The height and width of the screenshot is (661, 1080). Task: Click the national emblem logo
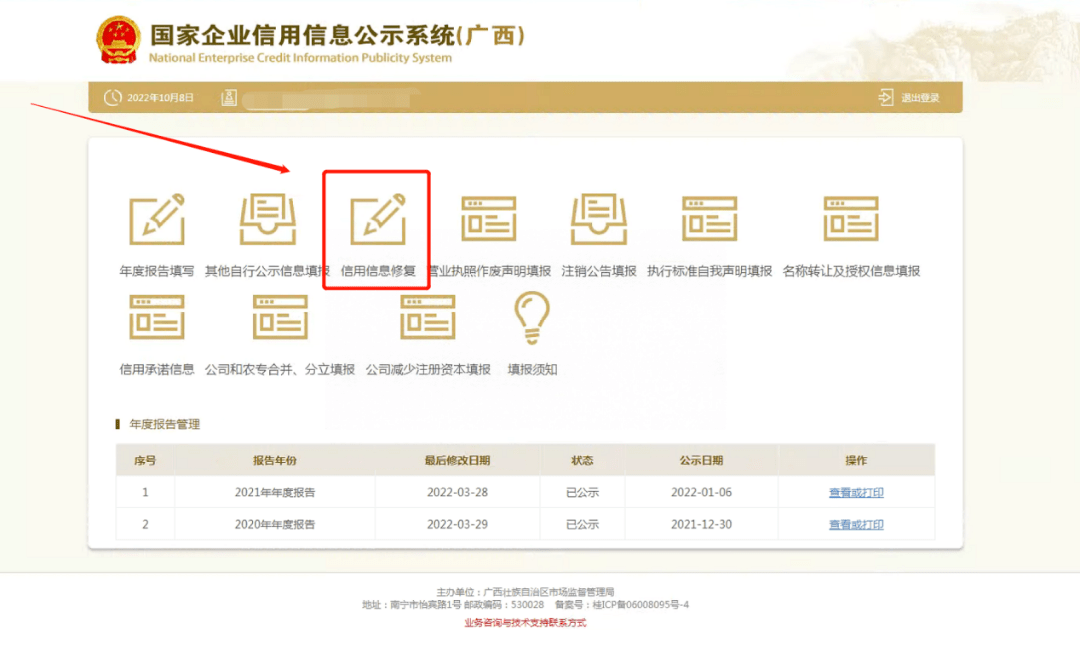tap(118, 40)
